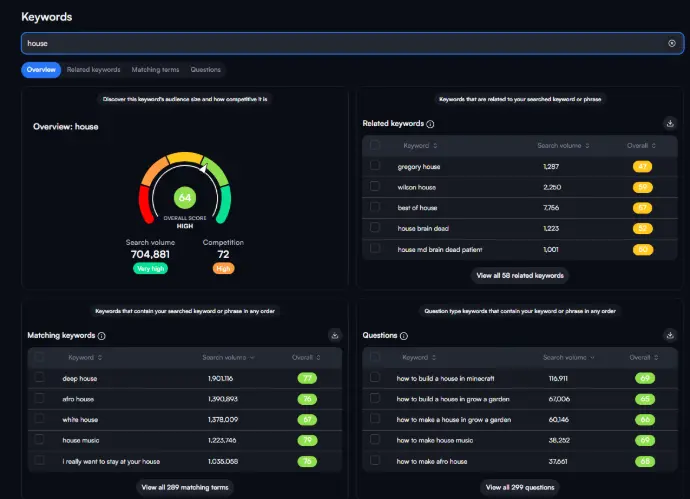Click info icon beside Questions title
The height and width of the screenshot is (499, 690).
(x=403, y=336)
